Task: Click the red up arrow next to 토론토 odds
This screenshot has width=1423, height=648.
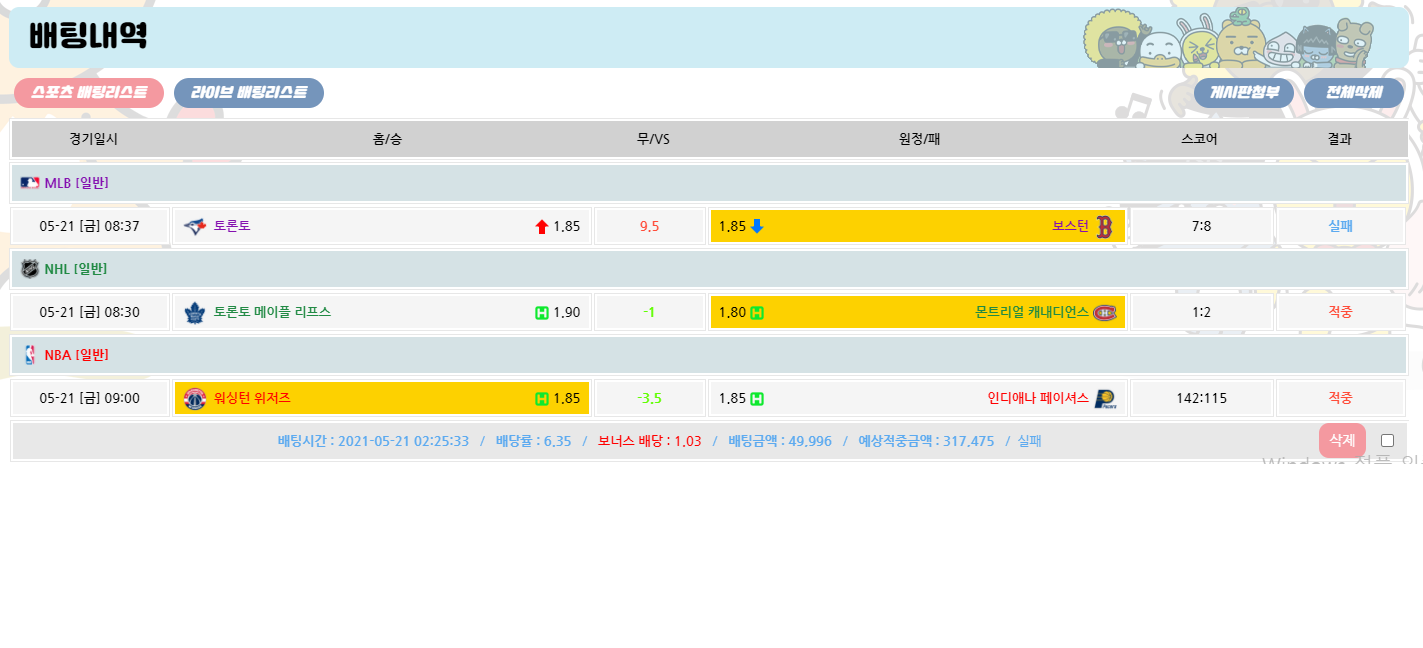Action: (x=542, y=227)
